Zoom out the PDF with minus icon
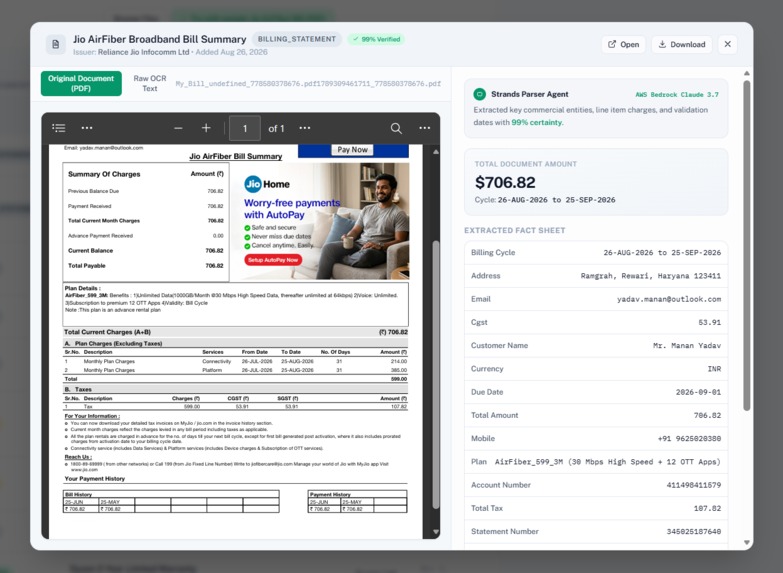The width and height of the screenshot is (783, 573). [x=178, y=128]
